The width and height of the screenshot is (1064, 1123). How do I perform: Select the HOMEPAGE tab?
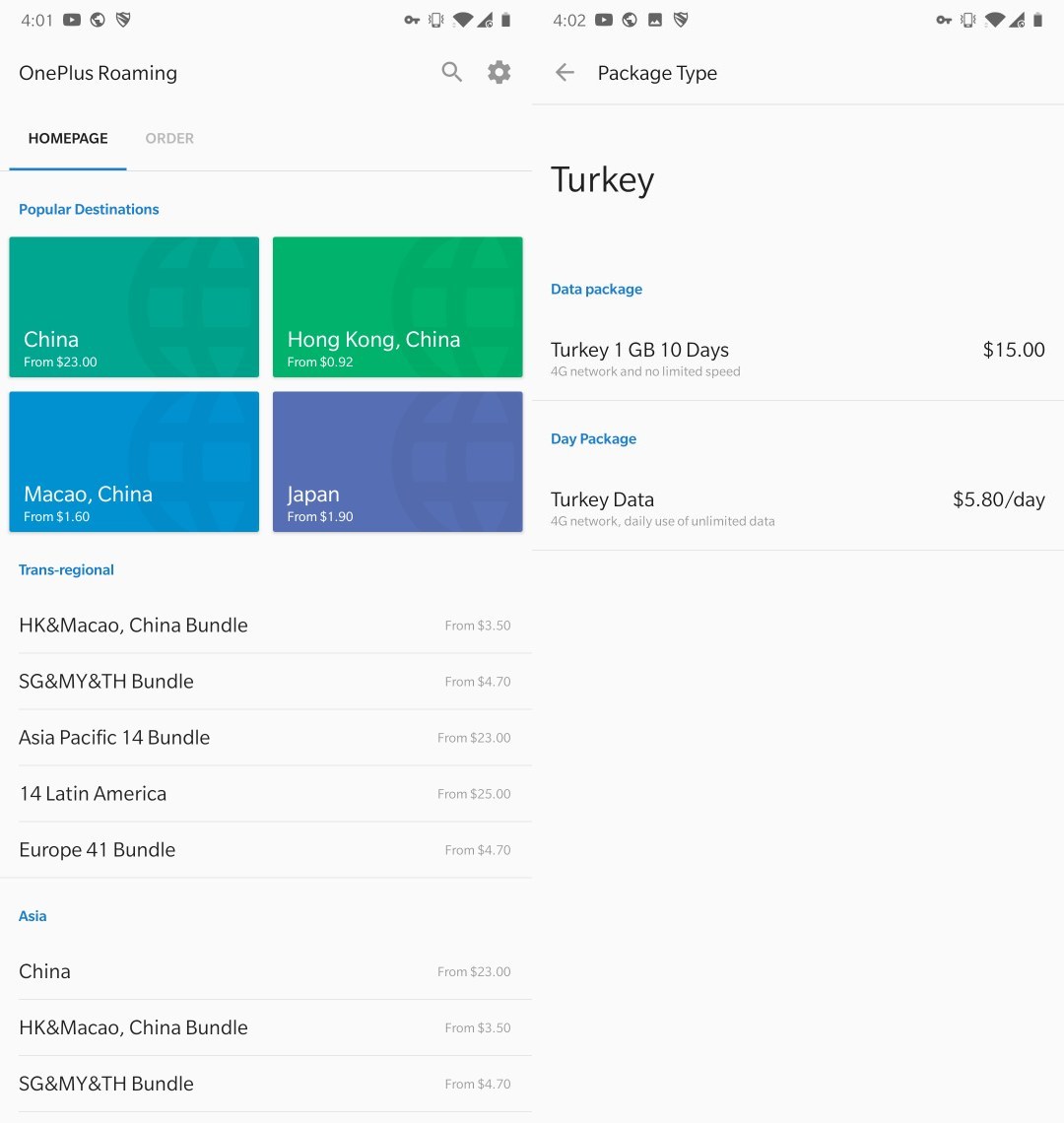coord(67,138)
